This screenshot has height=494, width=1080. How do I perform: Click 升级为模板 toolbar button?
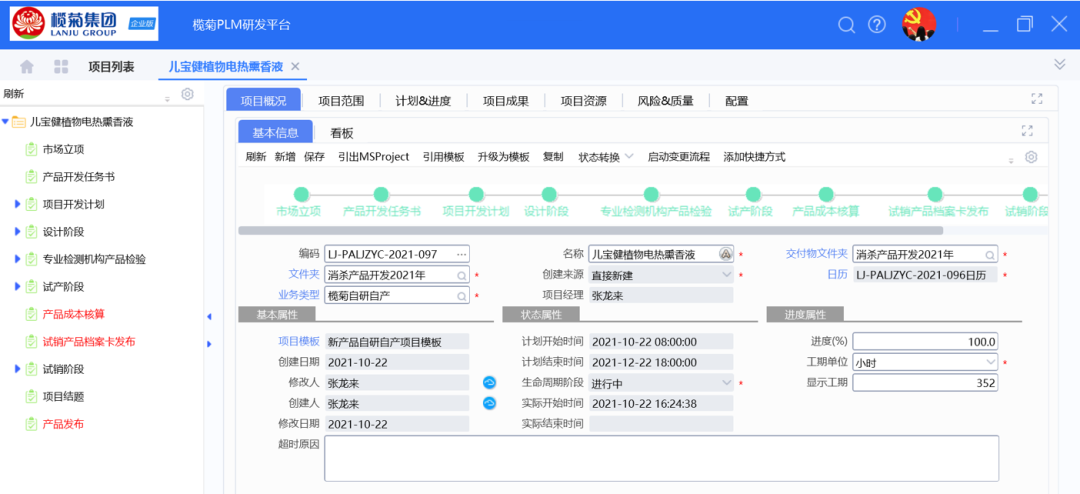click(x=503, y=157)
